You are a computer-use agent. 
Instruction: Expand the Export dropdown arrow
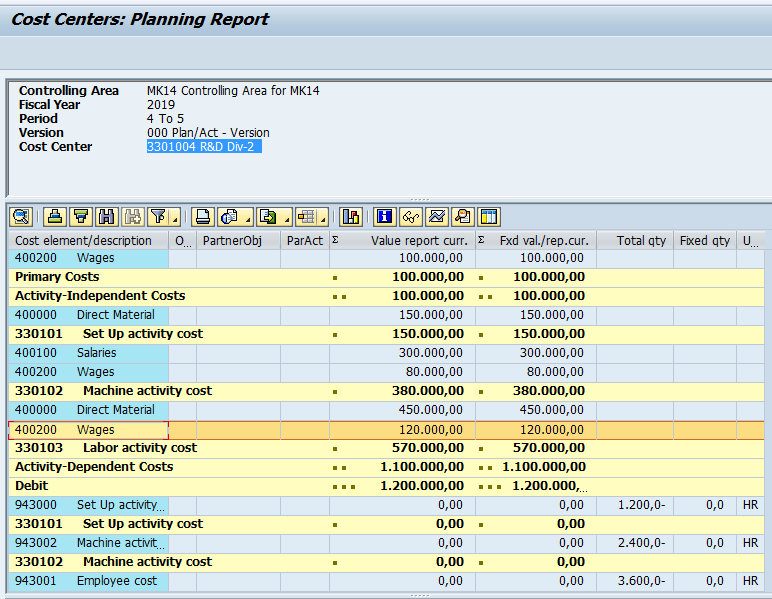[286, 219]
